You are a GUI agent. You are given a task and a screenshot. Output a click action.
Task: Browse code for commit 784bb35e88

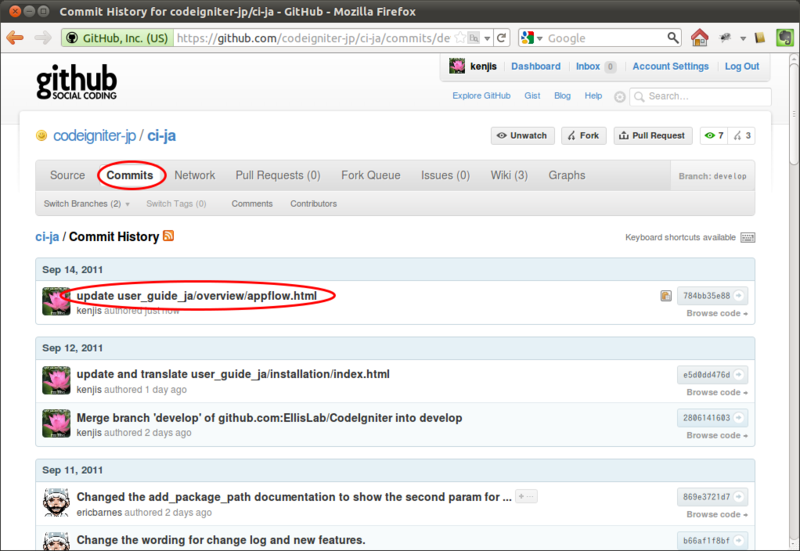(x=717, y=313)
